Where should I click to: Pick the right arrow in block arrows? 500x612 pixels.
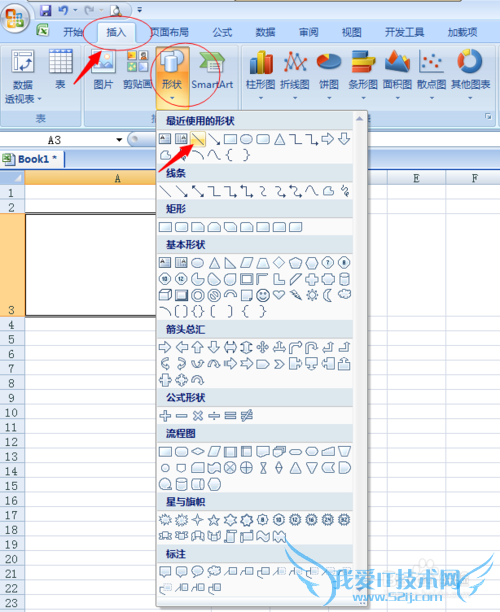[165, 347]
